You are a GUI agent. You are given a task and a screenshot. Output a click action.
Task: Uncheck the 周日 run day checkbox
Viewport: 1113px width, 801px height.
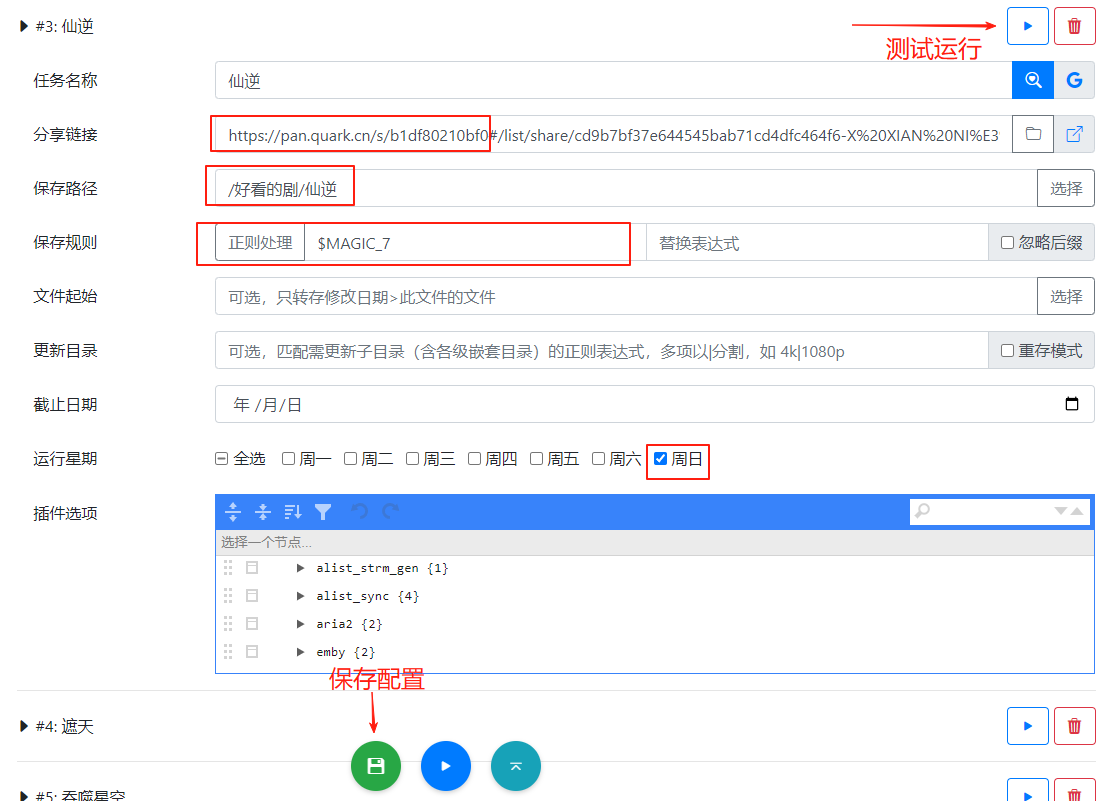click(660, 459)
